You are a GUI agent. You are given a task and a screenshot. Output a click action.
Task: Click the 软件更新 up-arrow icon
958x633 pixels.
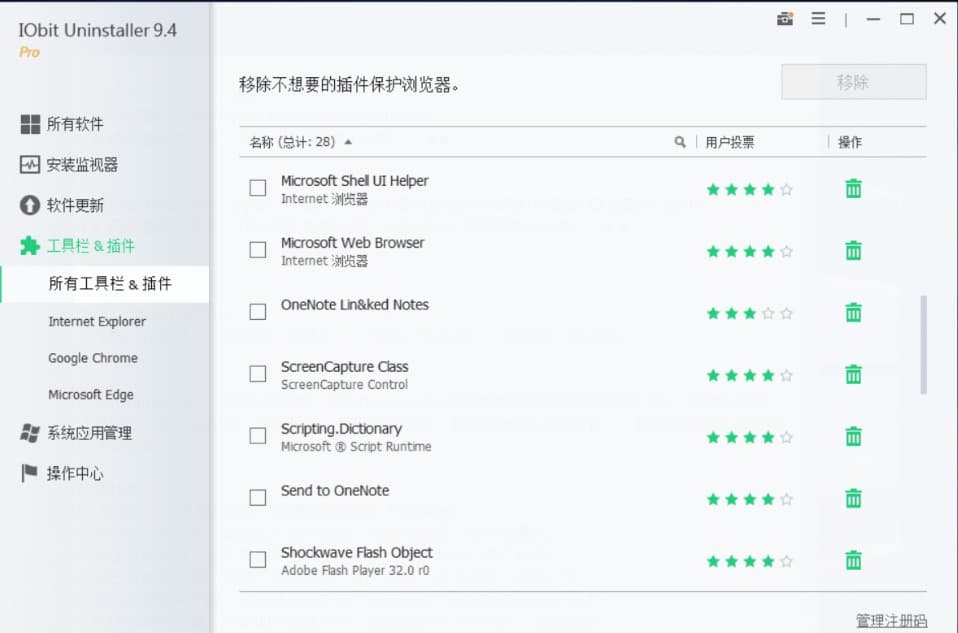click(30, 205)
